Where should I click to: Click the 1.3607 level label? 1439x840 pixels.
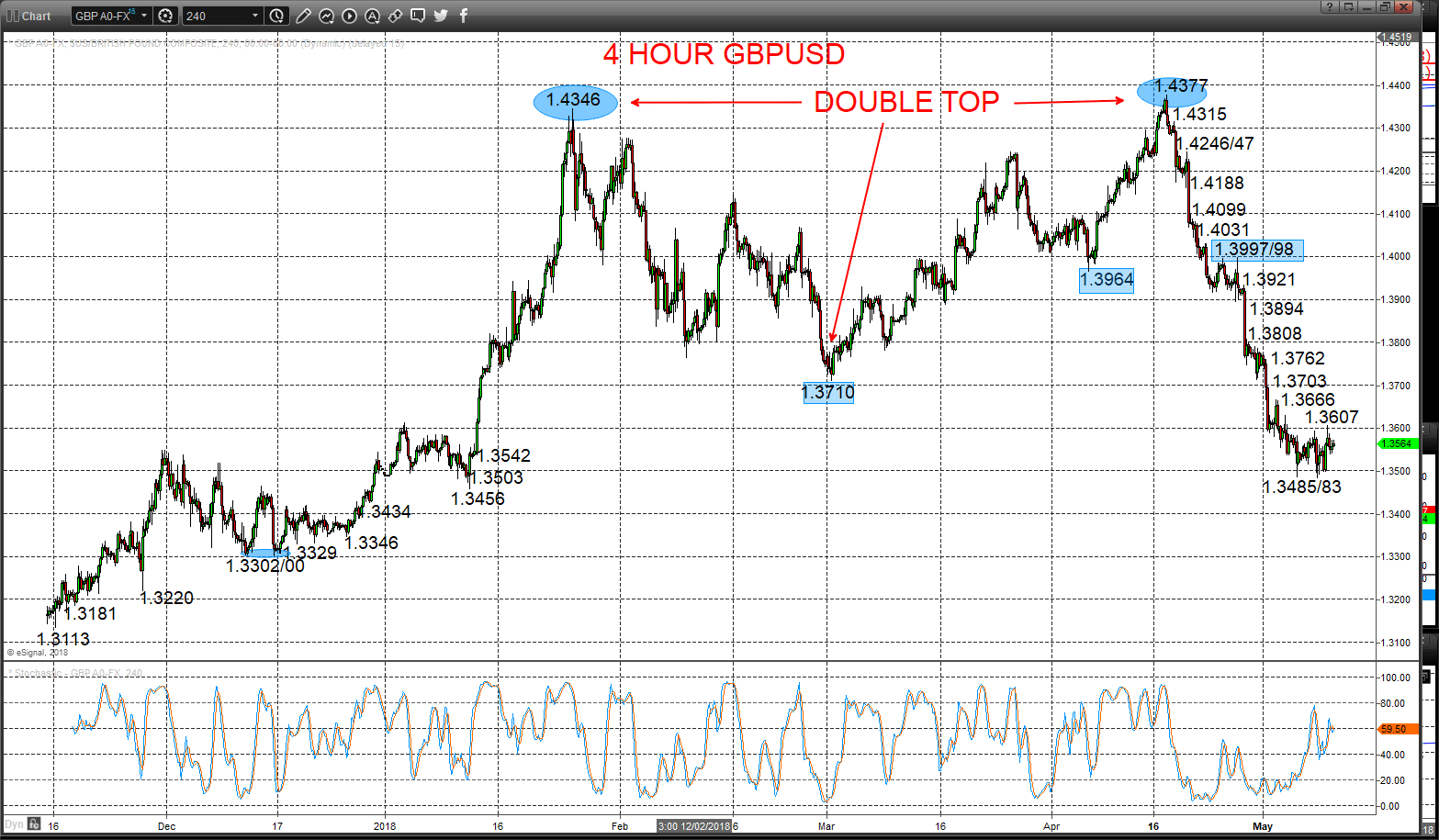point(1332,418)
